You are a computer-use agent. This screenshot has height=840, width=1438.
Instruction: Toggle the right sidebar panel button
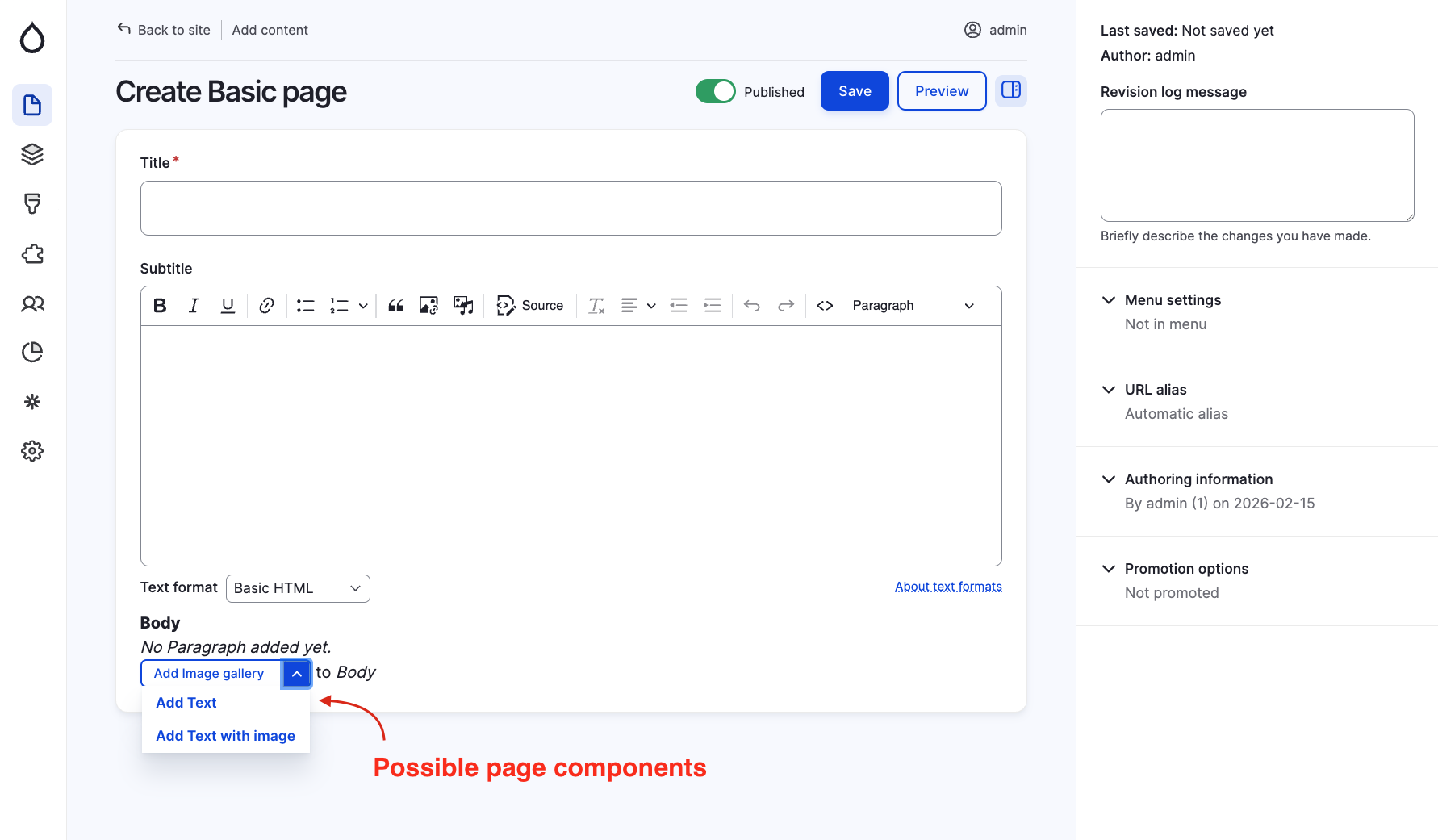click(x=1010, y=90)
